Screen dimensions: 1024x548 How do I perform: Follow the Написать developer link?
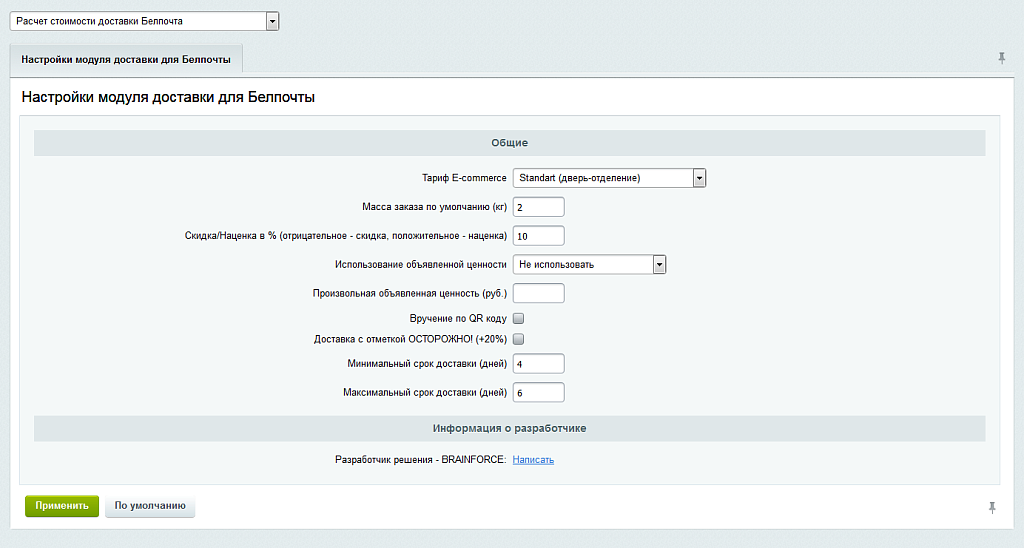[x=533, y=460]
